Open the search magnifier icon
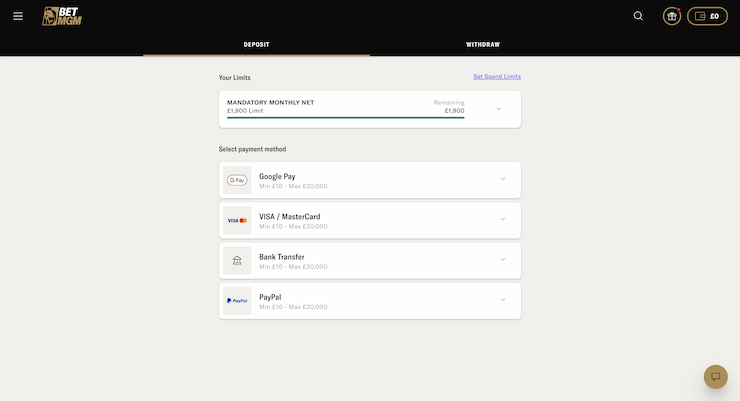 (638, 16)
